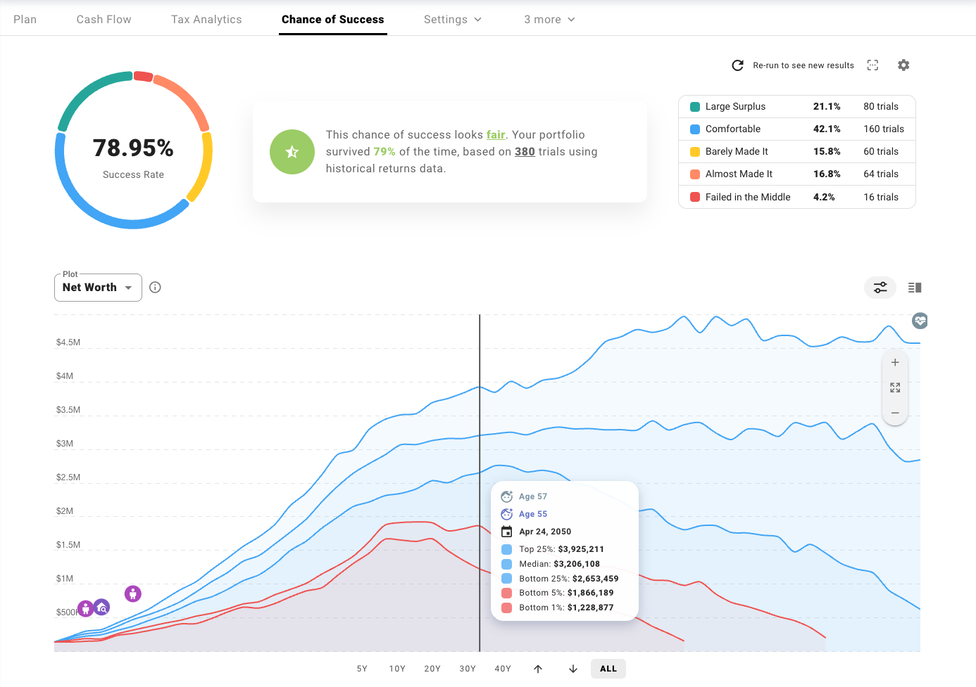This screenshot has height=687, width=976.
Task: Open the Tax Analytics tab
Action: pos(206,19)
